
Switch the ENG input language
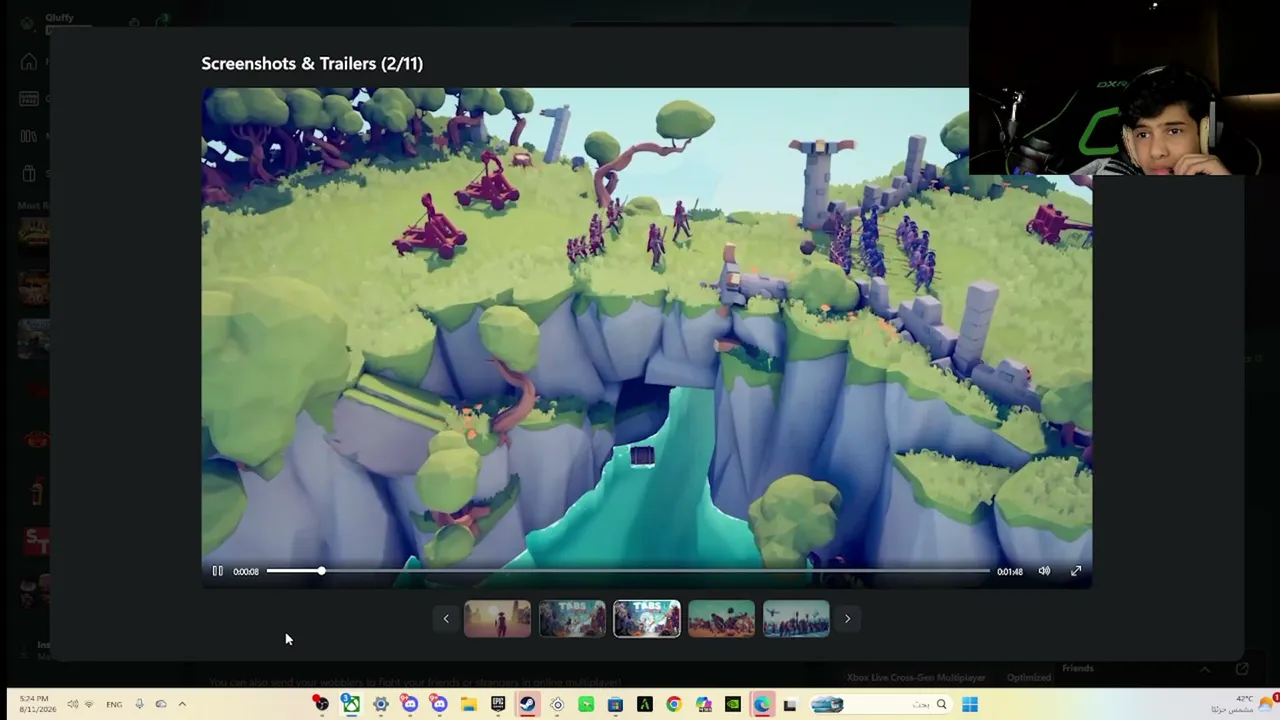coord(114,704)
